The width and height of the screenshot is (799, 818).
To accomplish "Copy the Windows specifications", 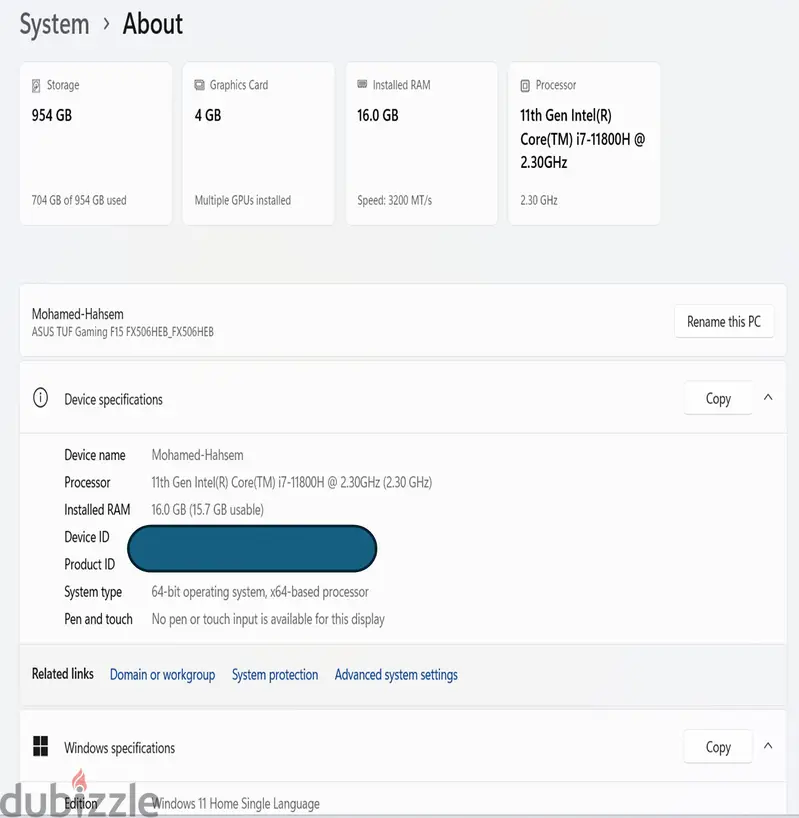I will click(x=718, y=747).
